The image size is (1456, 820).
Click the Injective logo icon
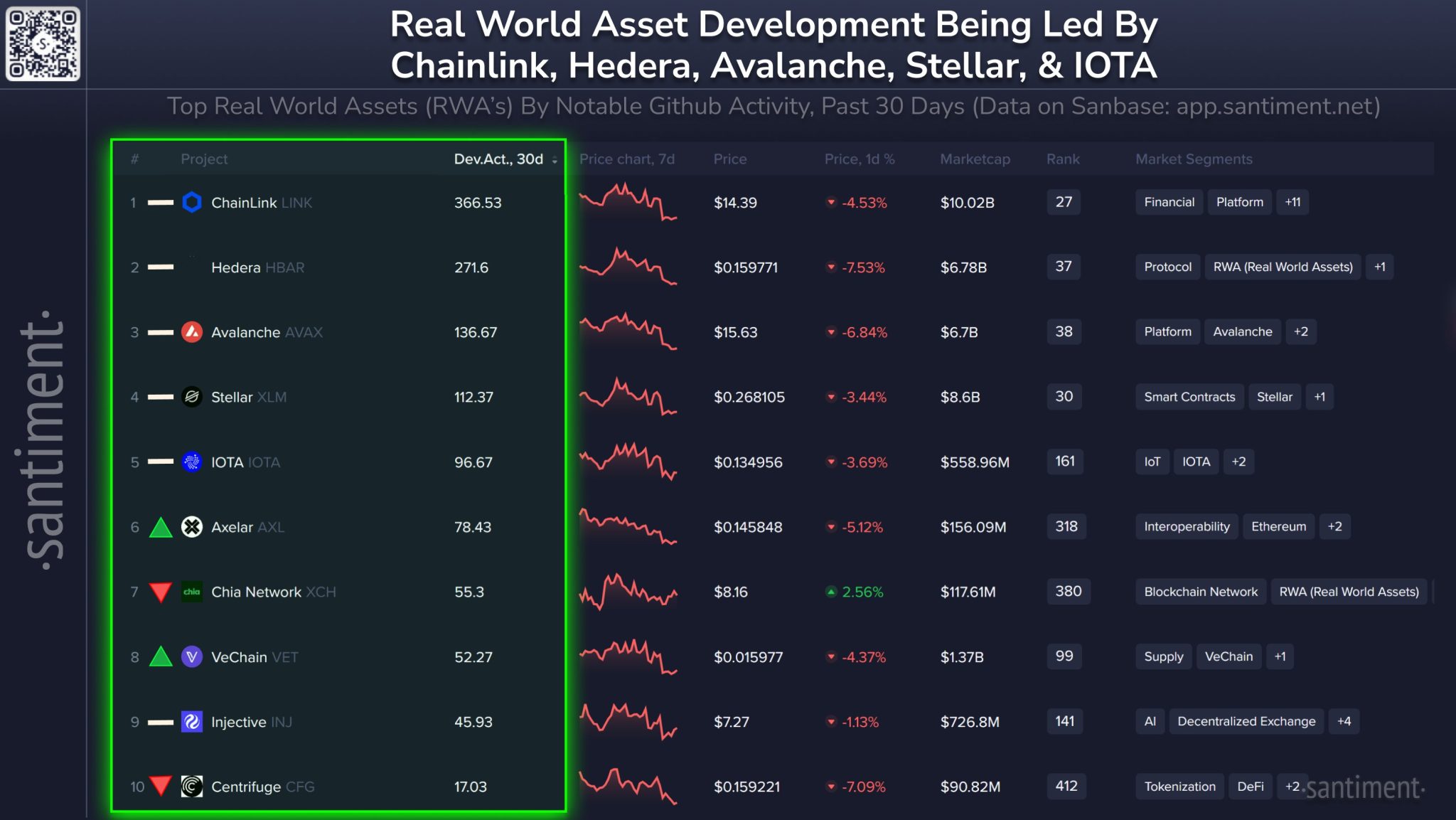tap(192, 722)
